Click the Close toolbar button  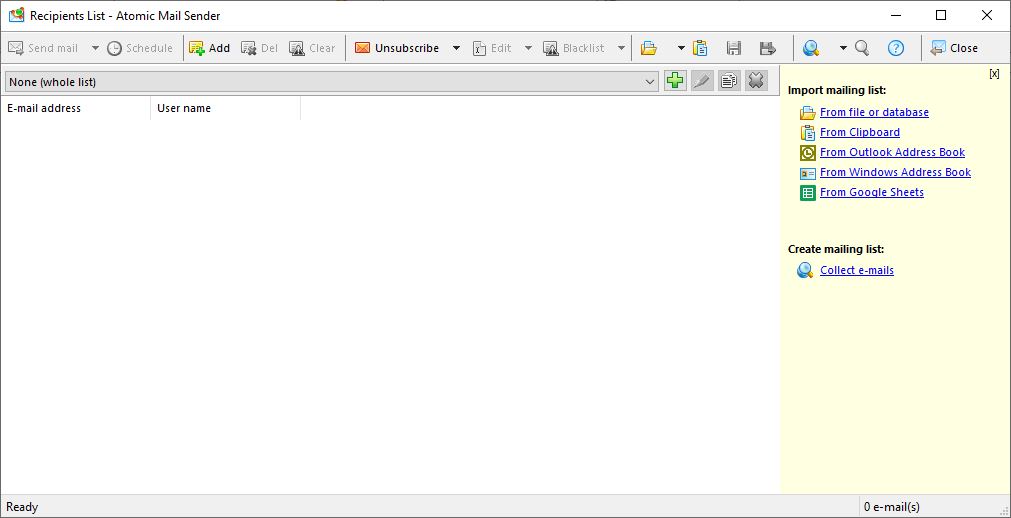click(x=954, y=48)
